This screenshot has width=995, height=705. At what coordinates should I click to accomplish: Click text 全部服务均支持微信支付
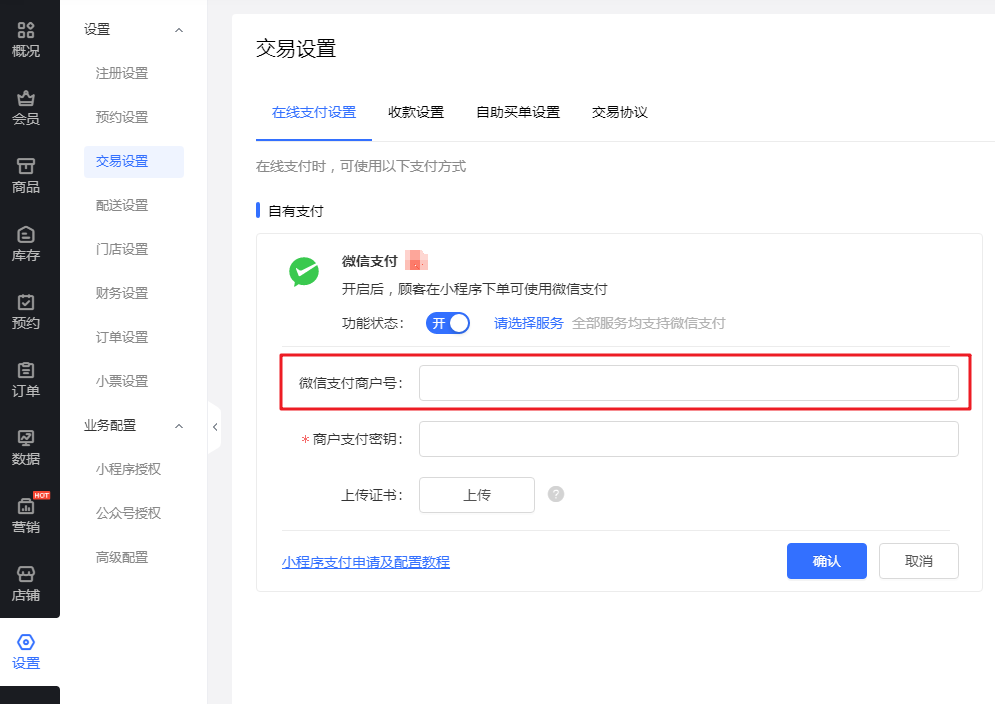click(x=649, y=324)
